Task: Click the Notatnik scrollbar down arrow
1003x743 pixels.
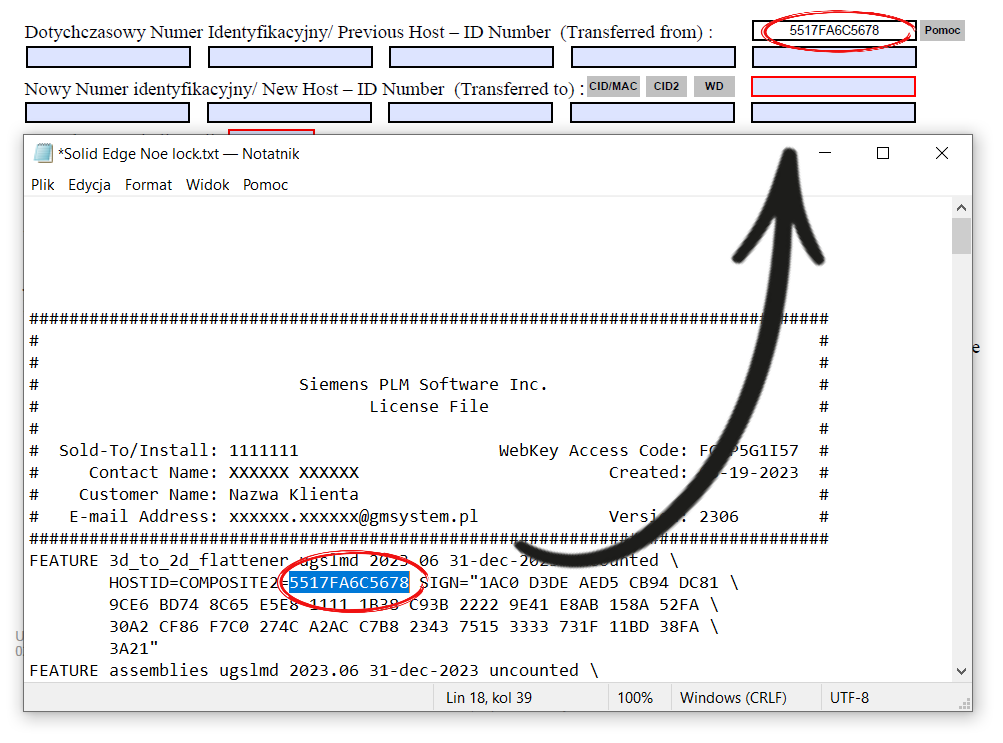Action: pyautogui.click(x=961, y=671)
